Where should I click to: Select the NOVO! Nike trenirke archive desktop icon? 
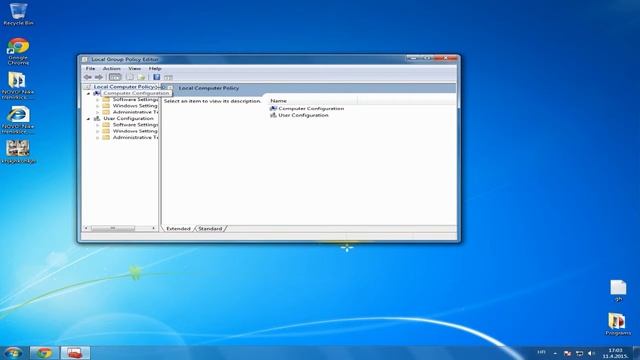(17, 85)
